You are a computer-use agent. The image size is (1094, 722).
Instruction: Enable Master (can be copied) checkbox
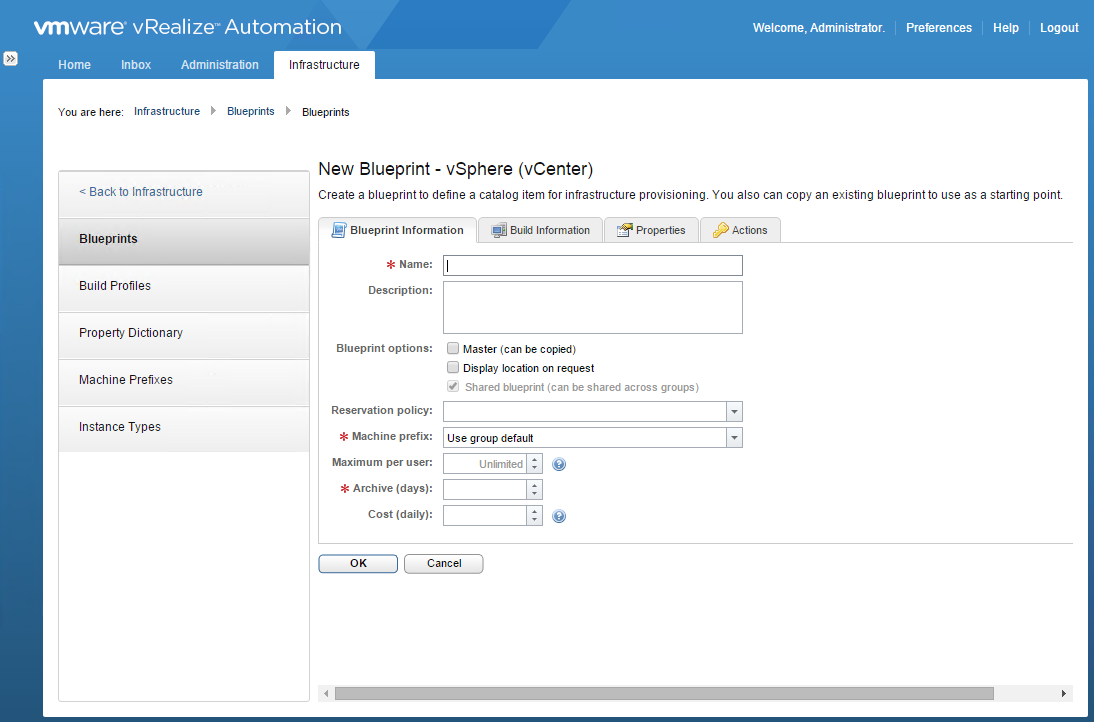click(453, 348)
